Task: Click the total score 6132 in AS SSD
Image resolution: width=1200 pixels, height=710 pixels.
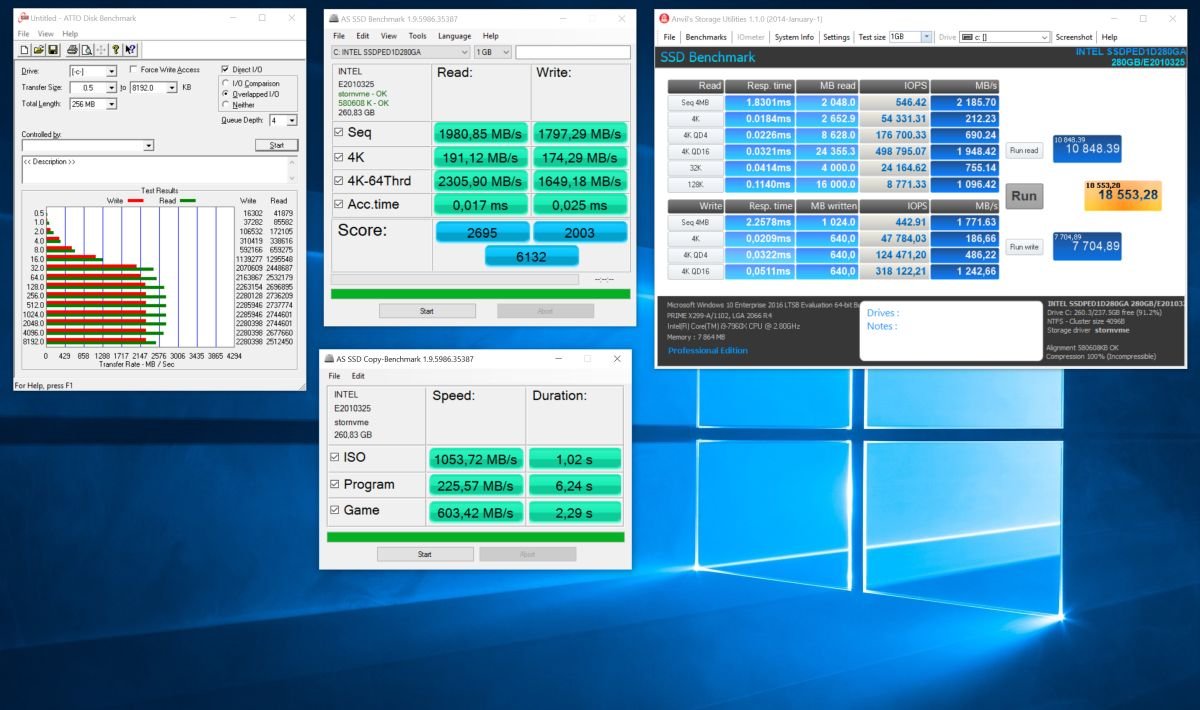Action: pos(532,257)
